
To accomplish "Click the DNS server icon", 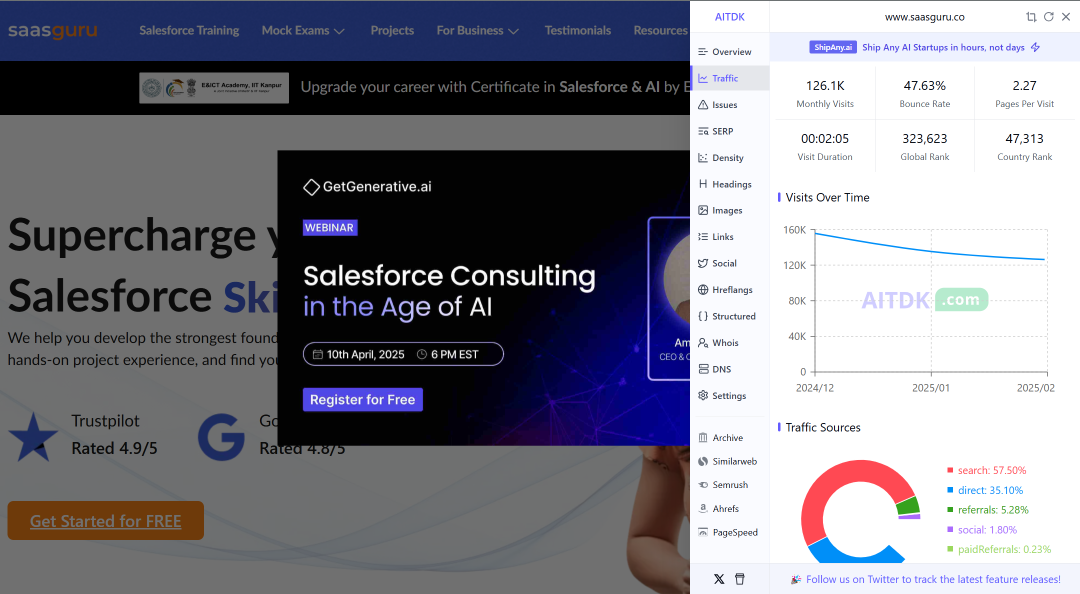I will click(x=703, y=369).
